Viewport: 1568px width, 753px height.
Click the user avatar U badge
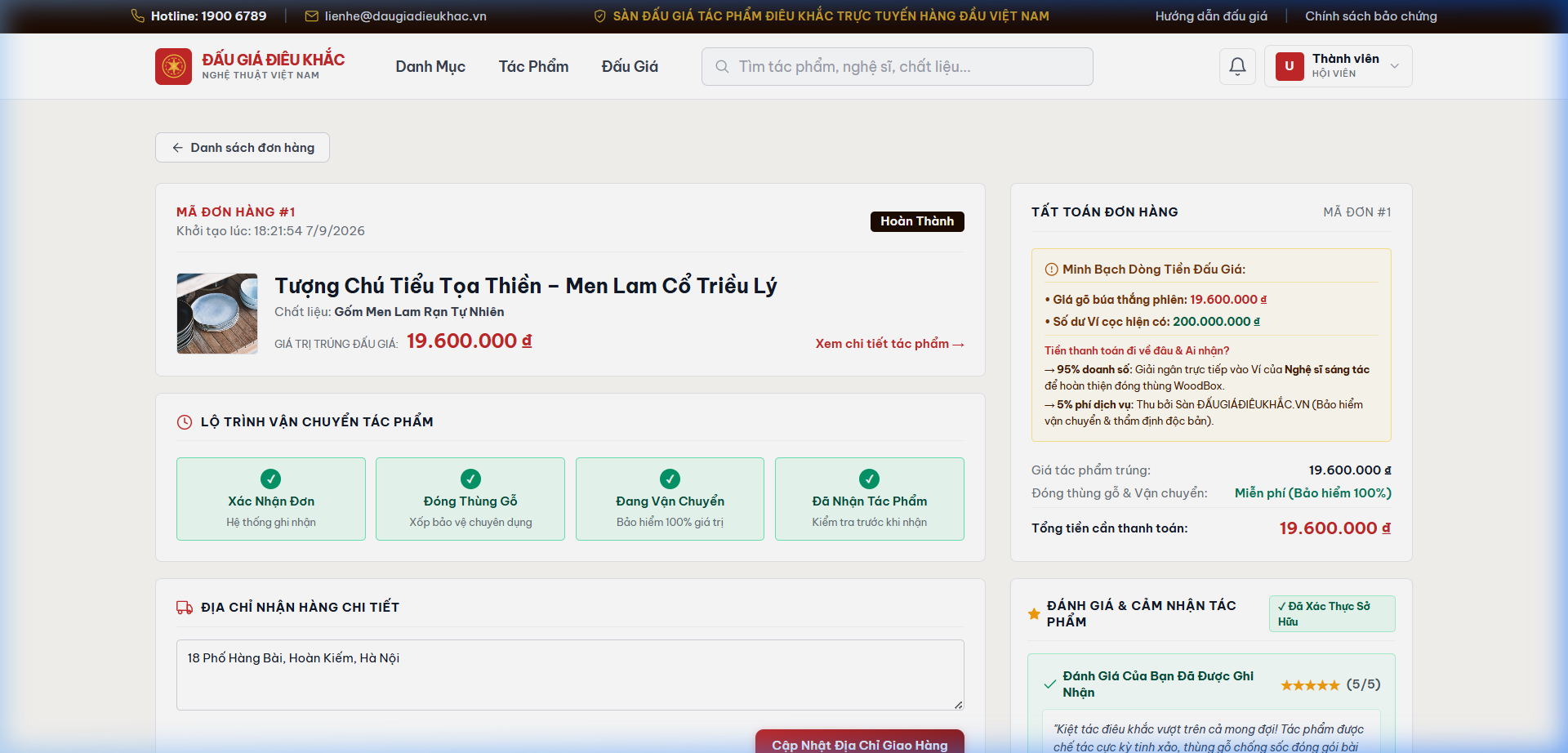pos(1290,66)
